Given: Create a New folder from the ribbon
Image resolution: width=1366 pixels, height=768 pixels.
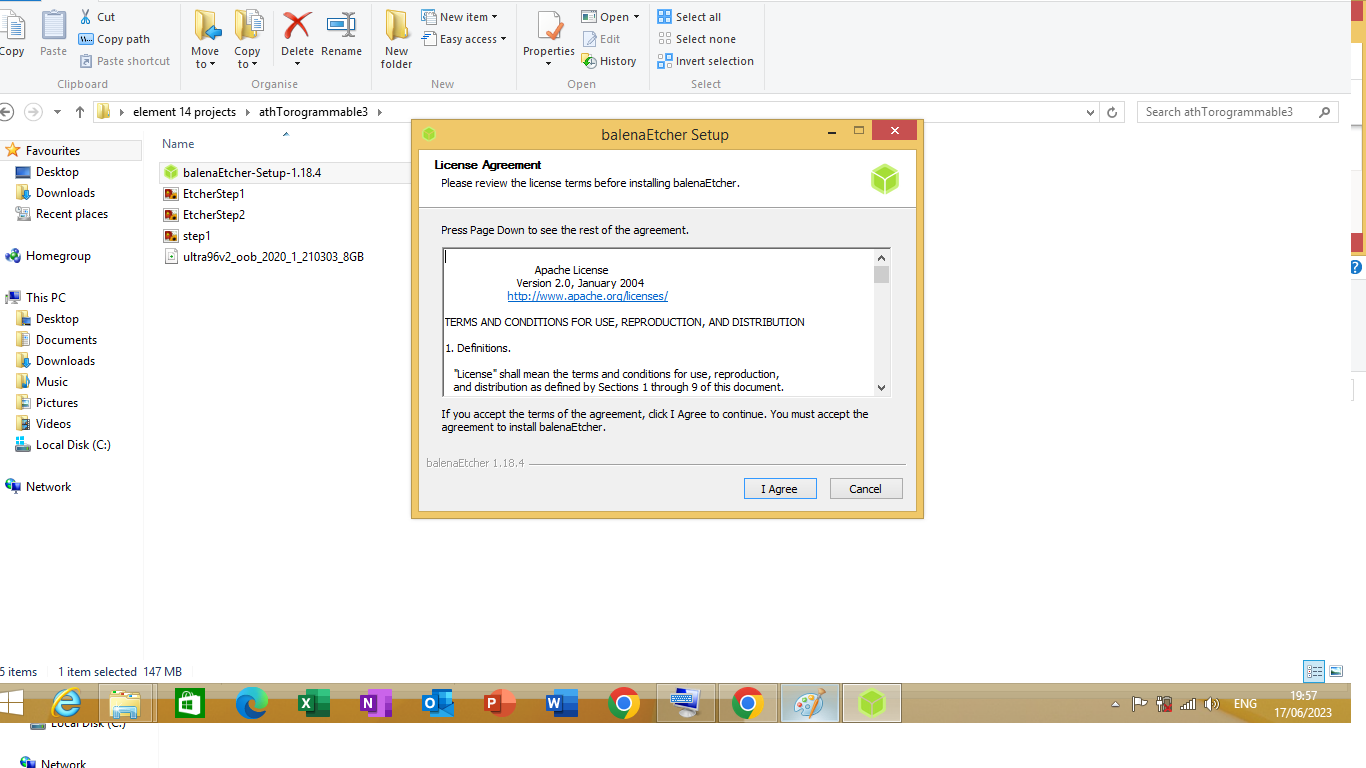Looking at the screenshot, I should (x=396, y=40).
